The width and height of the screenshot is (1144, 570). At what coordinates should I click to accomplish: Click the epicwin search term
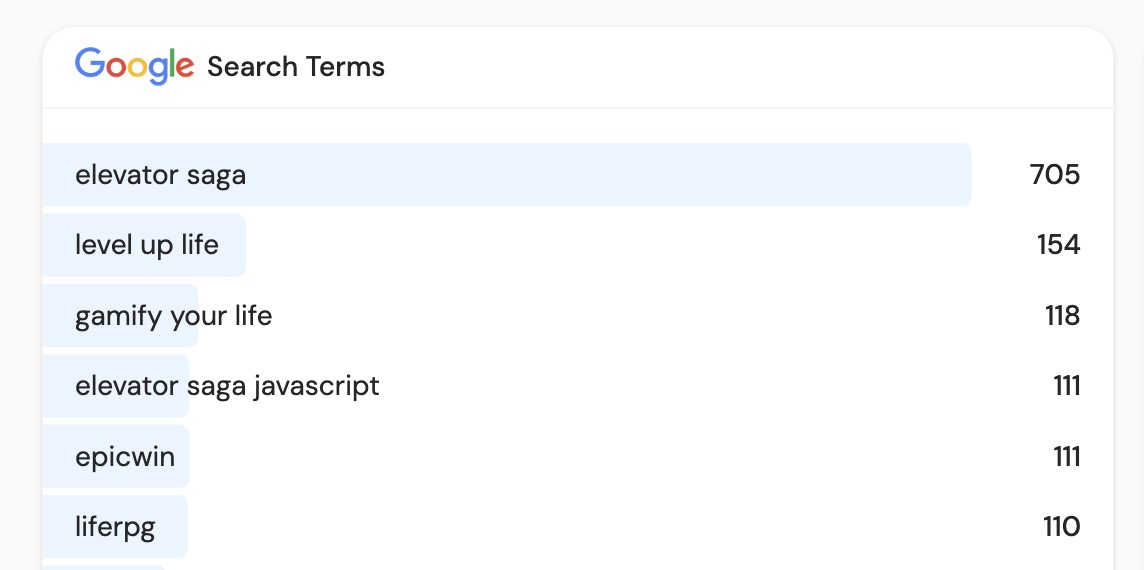click(125, 457)
